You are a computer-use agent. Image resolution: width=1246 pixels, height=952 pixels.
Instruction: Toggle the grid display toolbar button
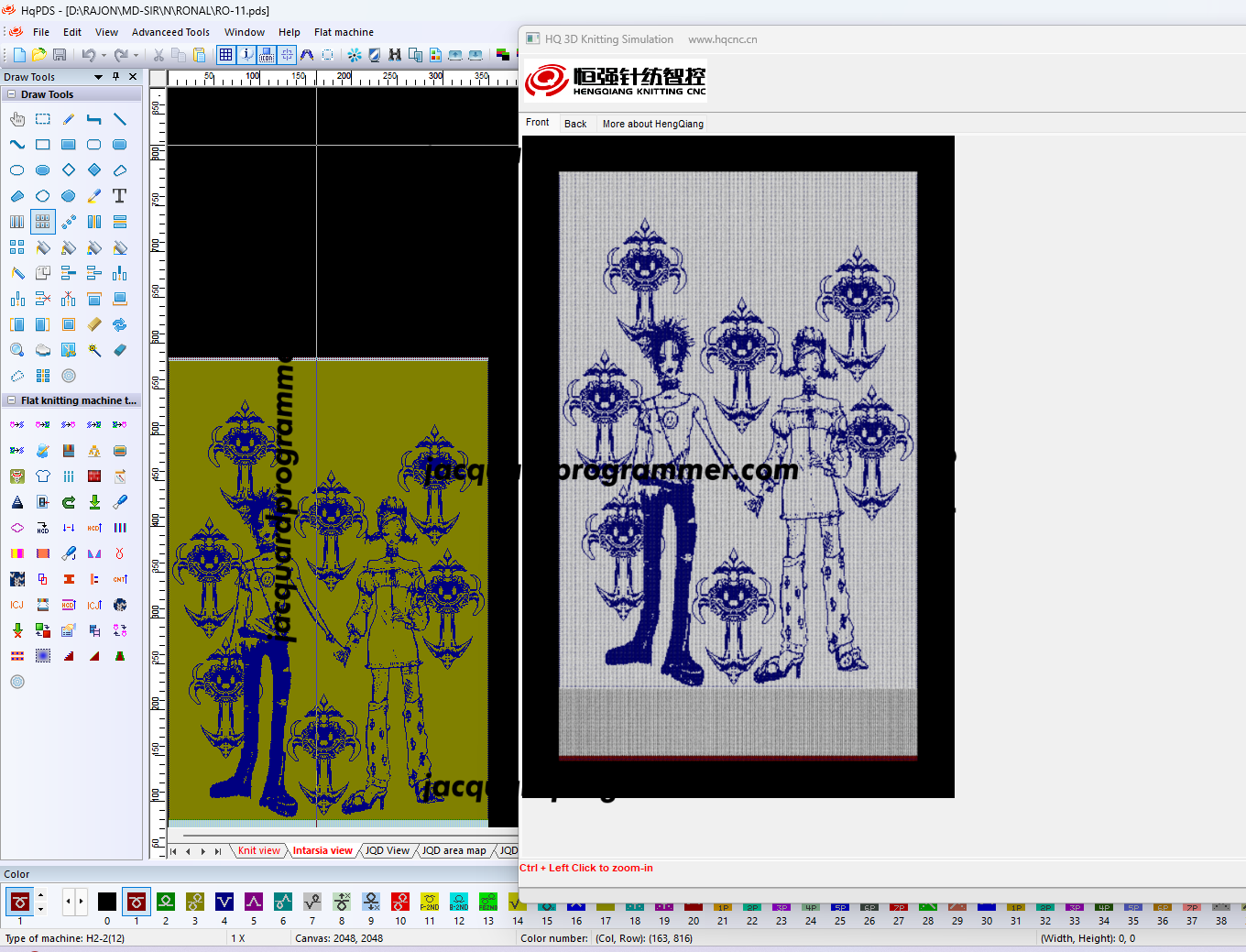tap(226, 55)
